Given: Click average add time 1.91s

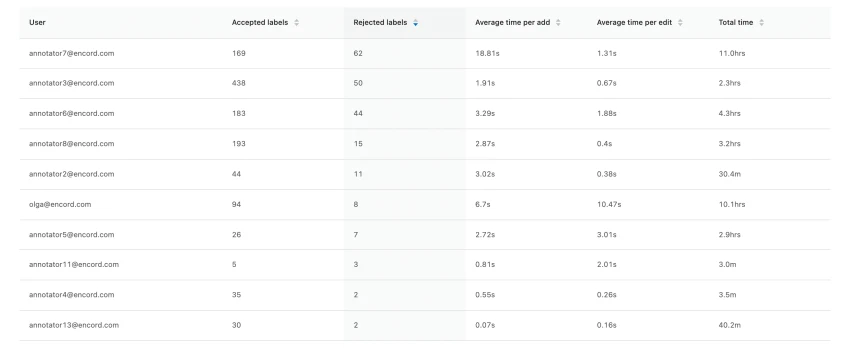Looking at the screenshot, I should pos(485,83).
